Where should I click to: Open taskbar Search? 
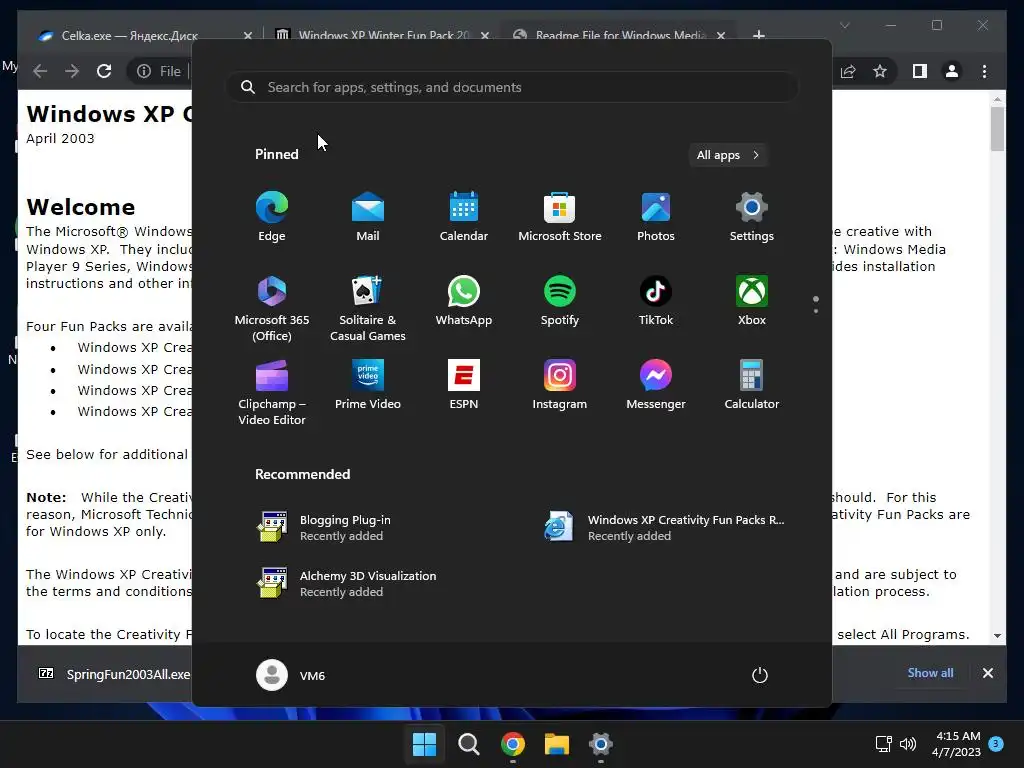pyautogui.click(x=468, y=744)
